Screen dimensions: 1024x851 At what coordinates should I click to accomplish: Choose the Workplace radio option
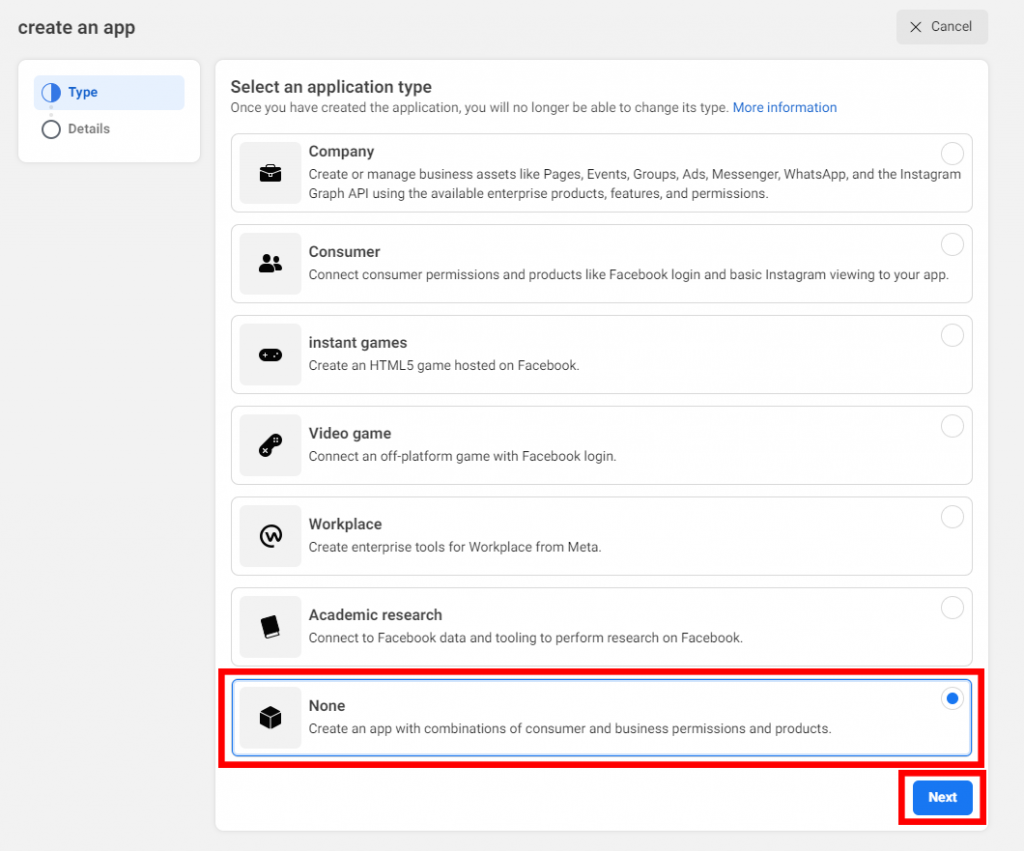952,517
